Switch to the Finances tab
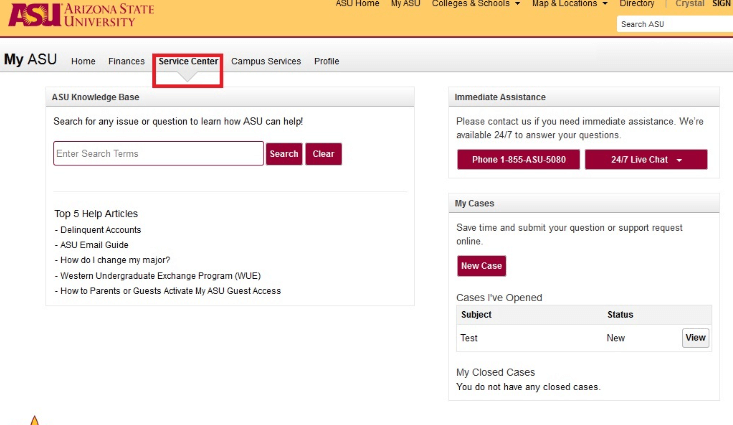The height and width of the screenshot is (425, 733). 126,61
